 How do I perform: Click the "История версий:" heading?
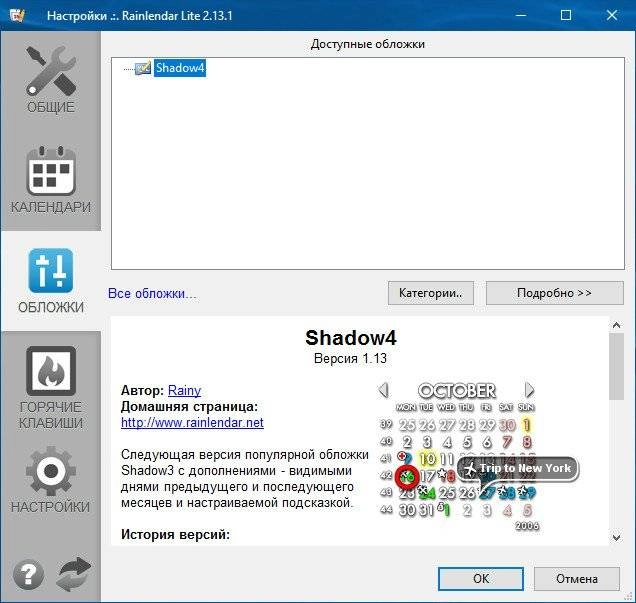175,534
